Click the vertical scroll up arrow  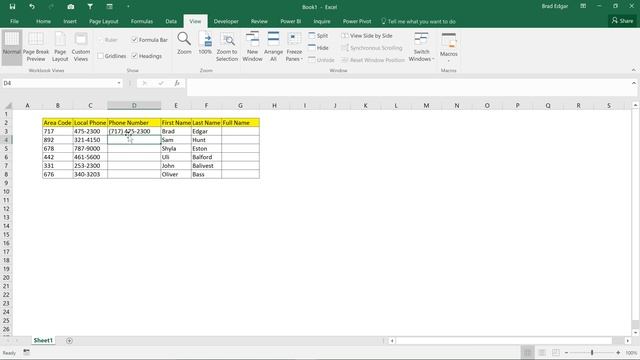tap(635, 105)
